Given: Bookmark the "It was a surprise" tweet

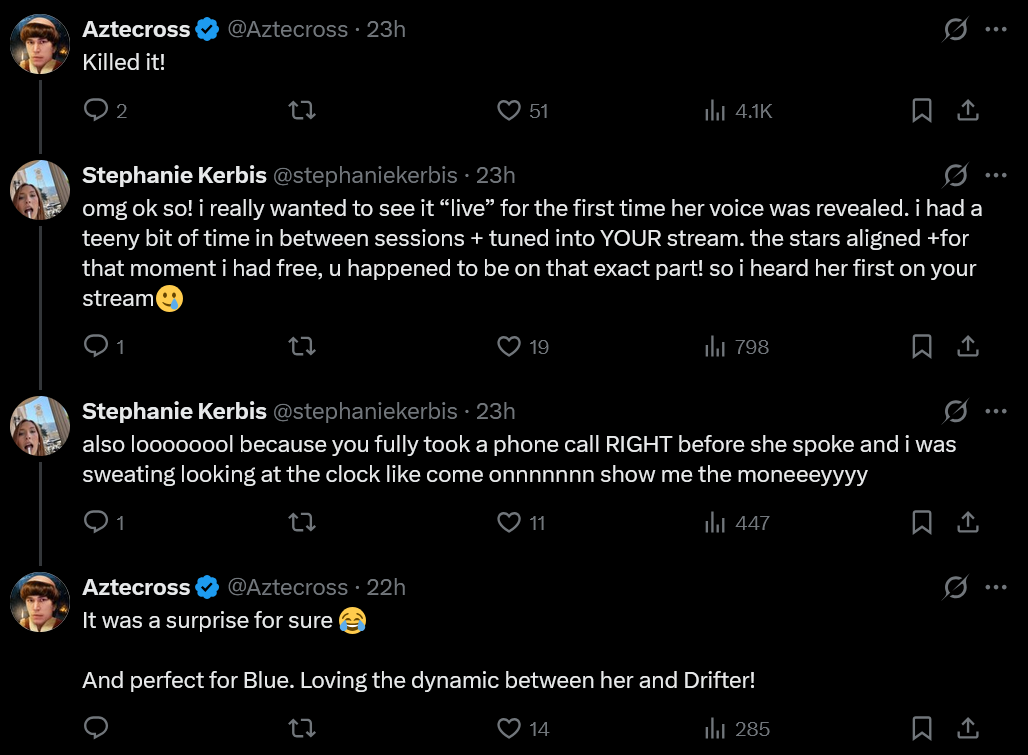Looking at the screenshot, I should [x=922, y=729].
